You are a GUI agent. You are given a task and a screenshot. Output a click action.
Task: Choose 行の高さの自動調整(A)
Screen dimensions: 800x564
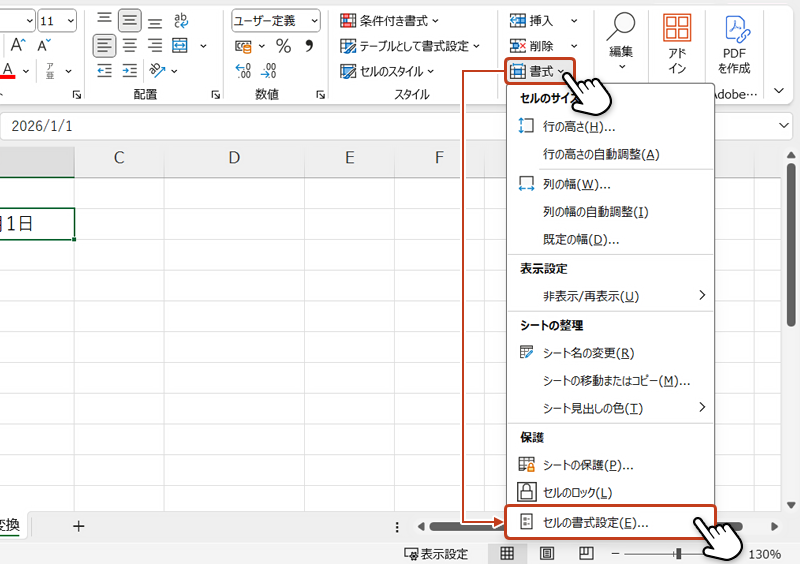point(610,154)
